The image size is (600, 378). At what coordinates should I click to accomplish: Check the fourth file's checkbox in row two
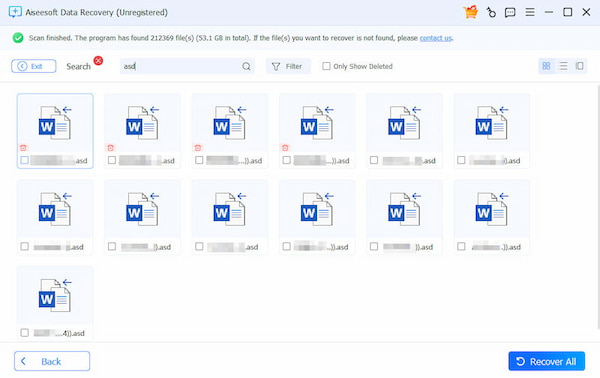click(286, 246)
